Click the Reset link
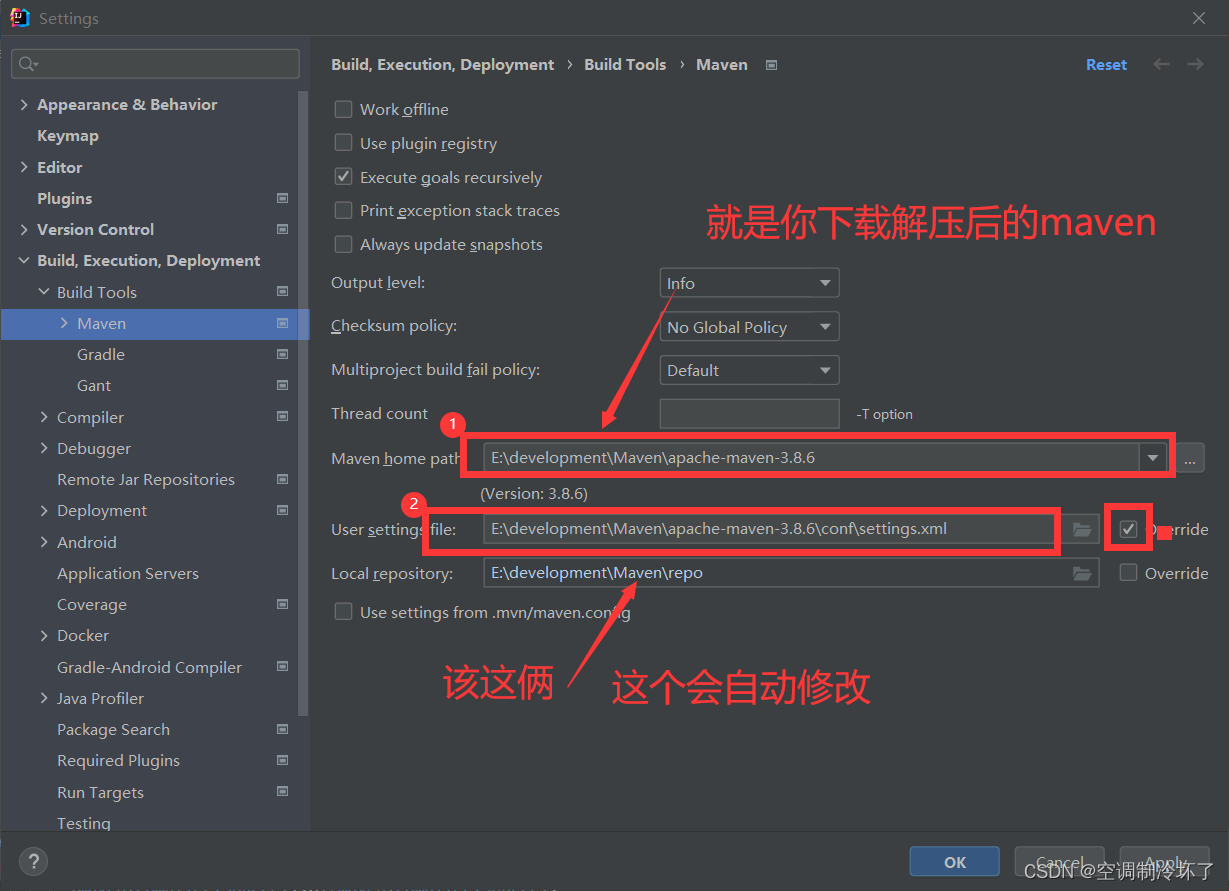The width and height of the screenshot is (1229, 891). coord(1106,64)
